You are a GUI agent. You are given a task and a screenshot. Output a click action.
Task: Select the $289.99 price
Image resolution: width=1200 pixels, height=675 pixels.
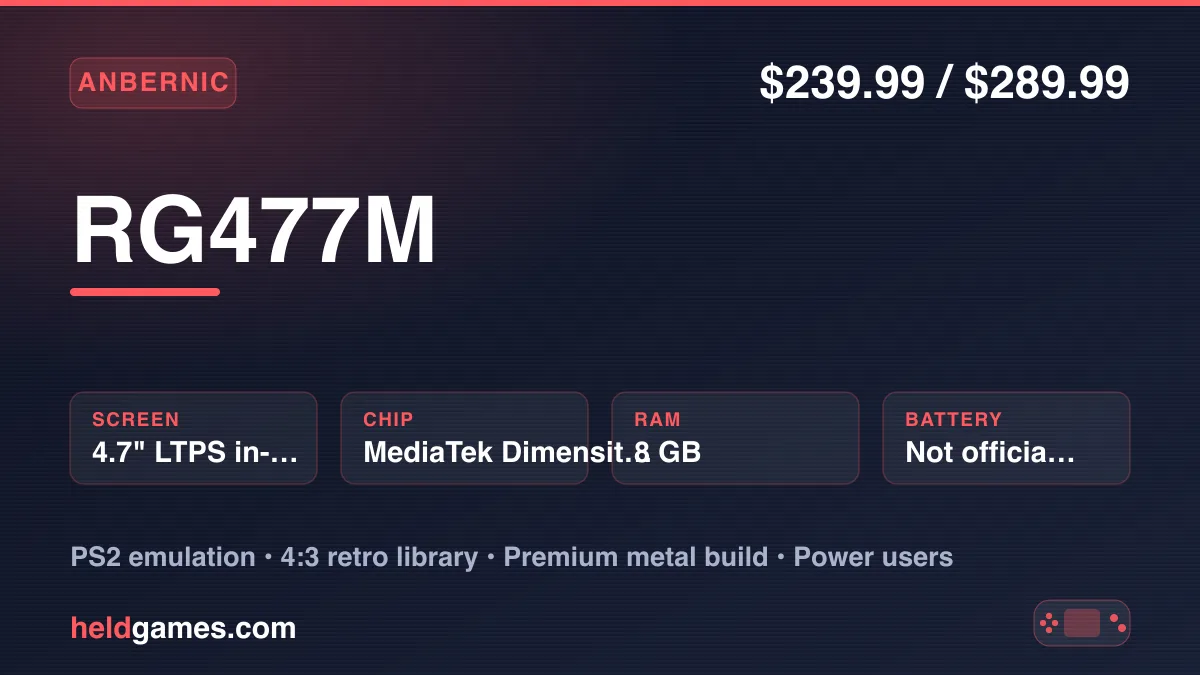[1047, 83]
